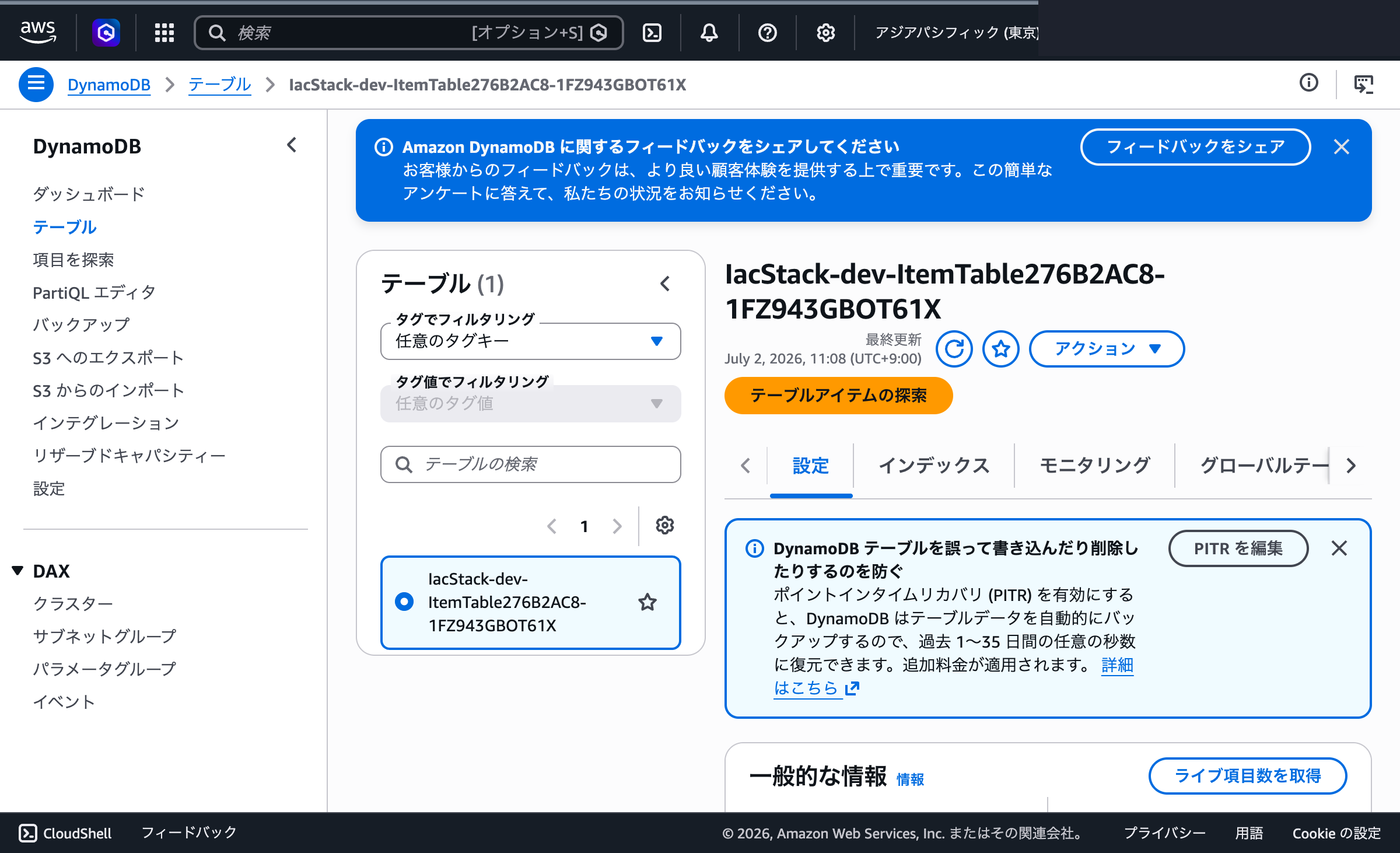Launch CloudShell from top bar icon
This screenshot has width=1400, height=853.
click(x=652, y=33)
